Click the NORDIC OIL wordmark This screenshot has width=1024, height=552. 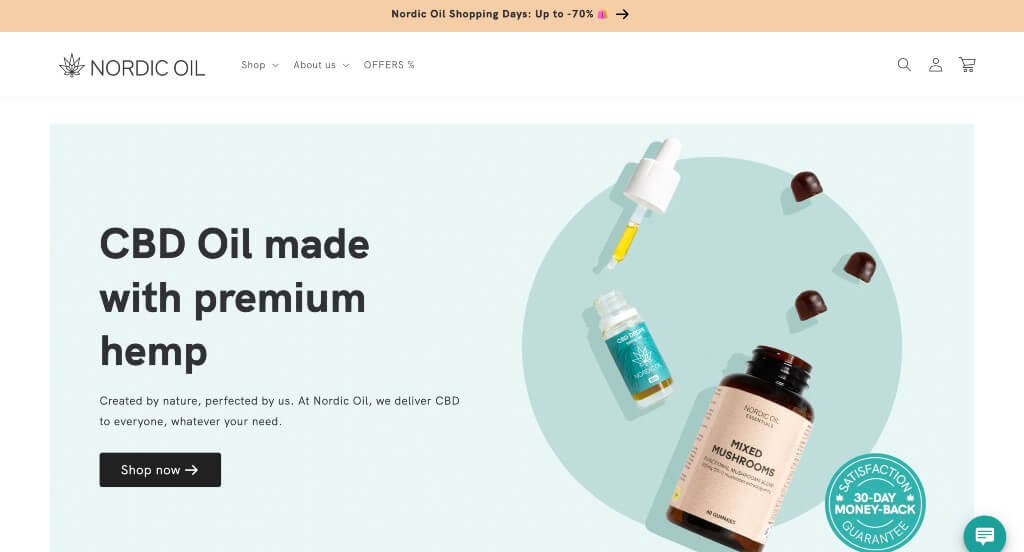tap(148, 68)
